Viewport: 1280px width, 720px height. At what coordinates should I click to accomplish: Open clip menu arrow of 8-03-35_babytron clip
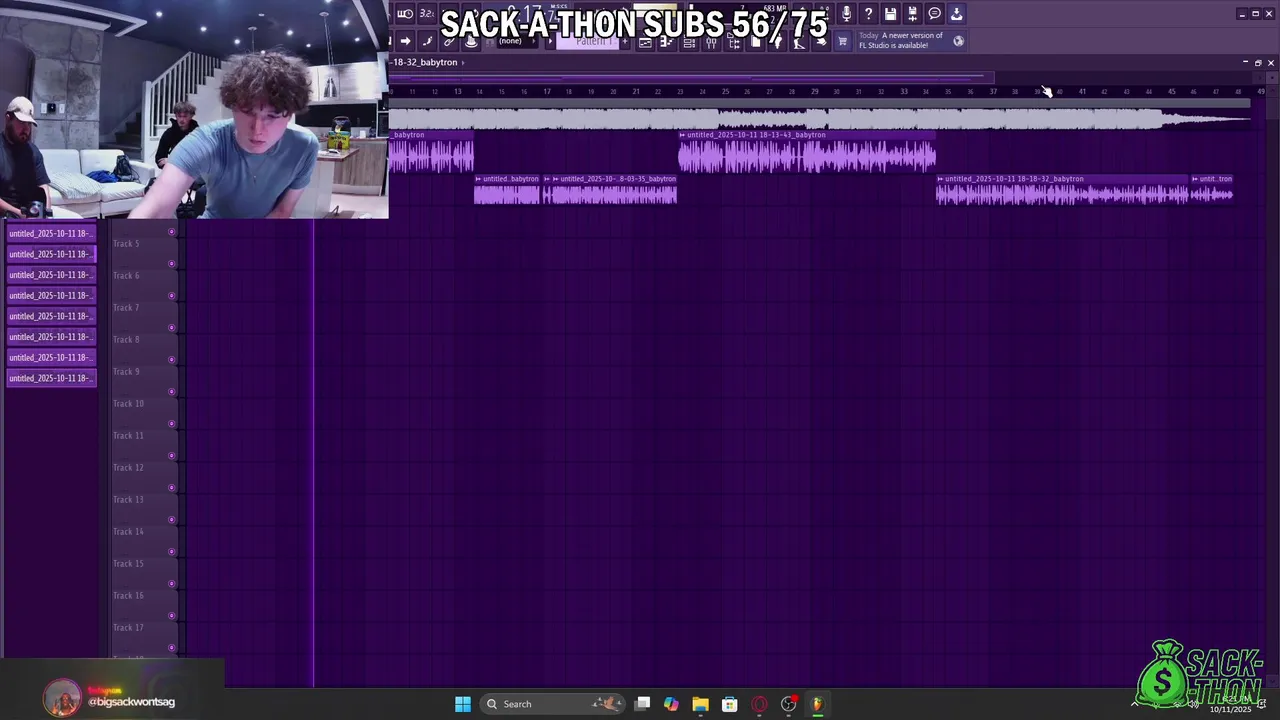[555, 179]
